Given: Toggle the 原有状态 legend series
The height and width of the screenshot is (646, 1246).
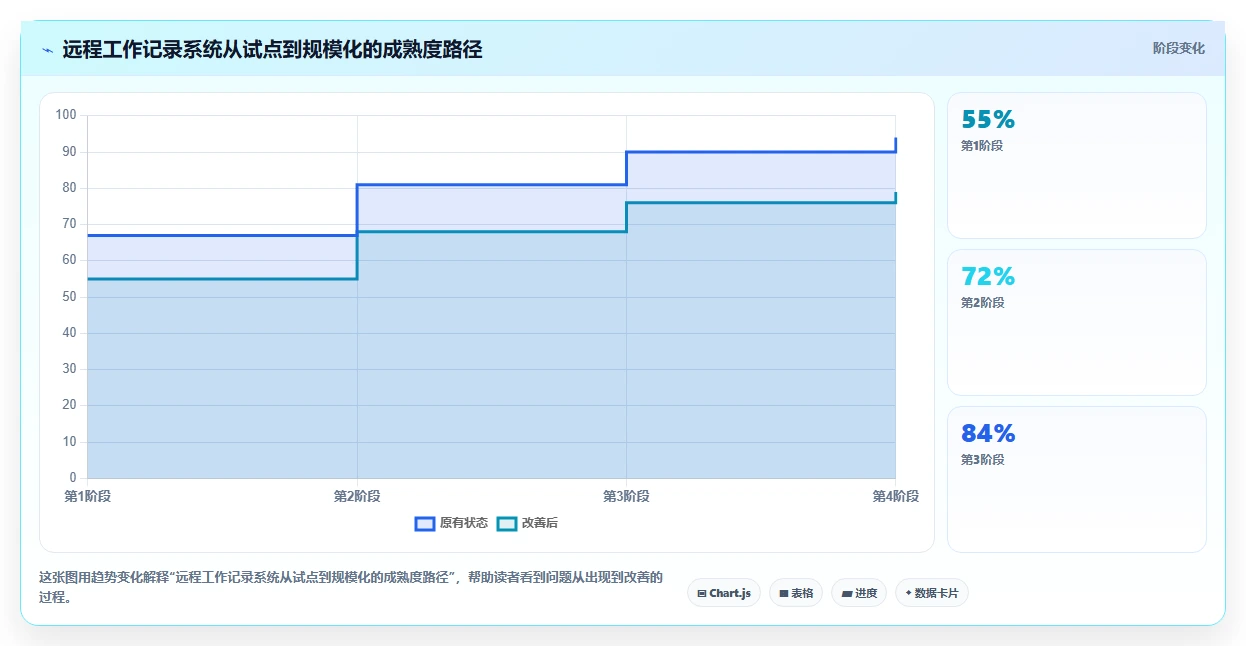Looking at the screenshot, I should [451, 523].
